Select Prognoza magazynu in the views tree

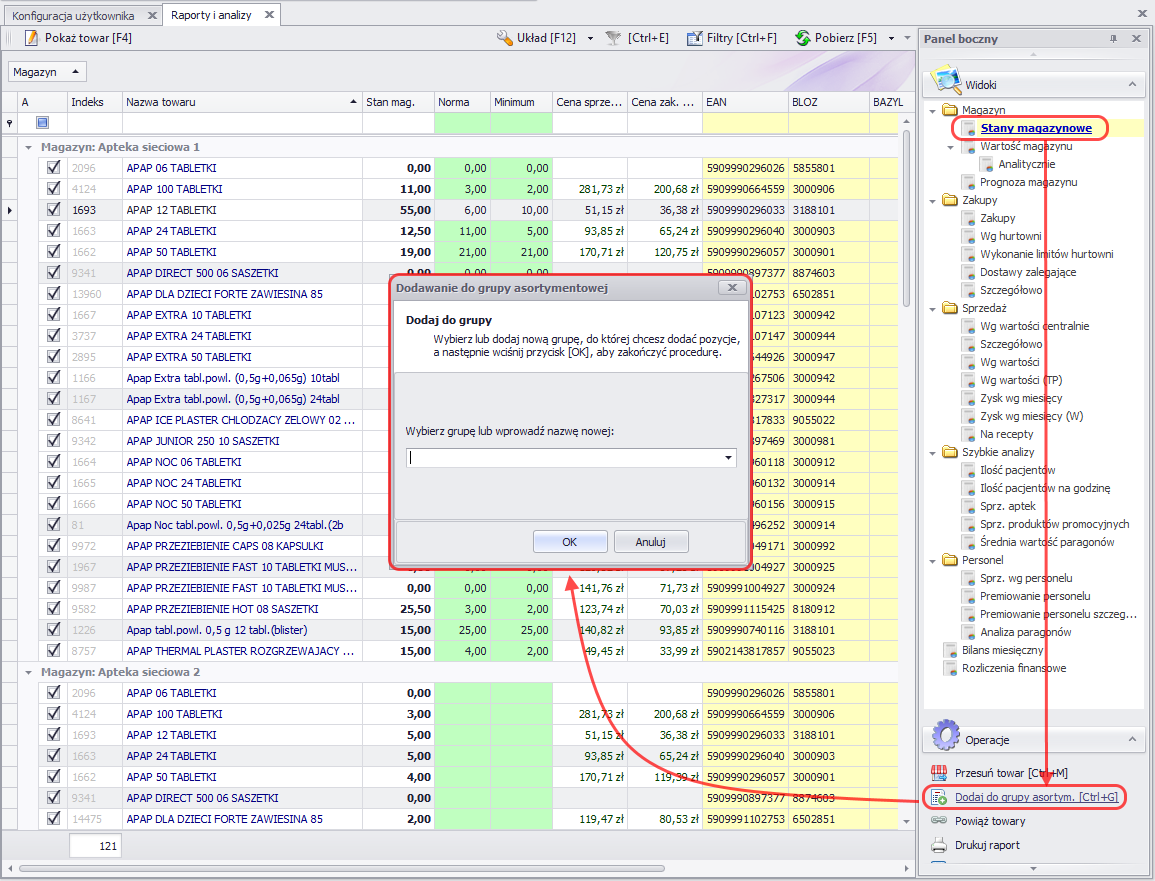1029,182
